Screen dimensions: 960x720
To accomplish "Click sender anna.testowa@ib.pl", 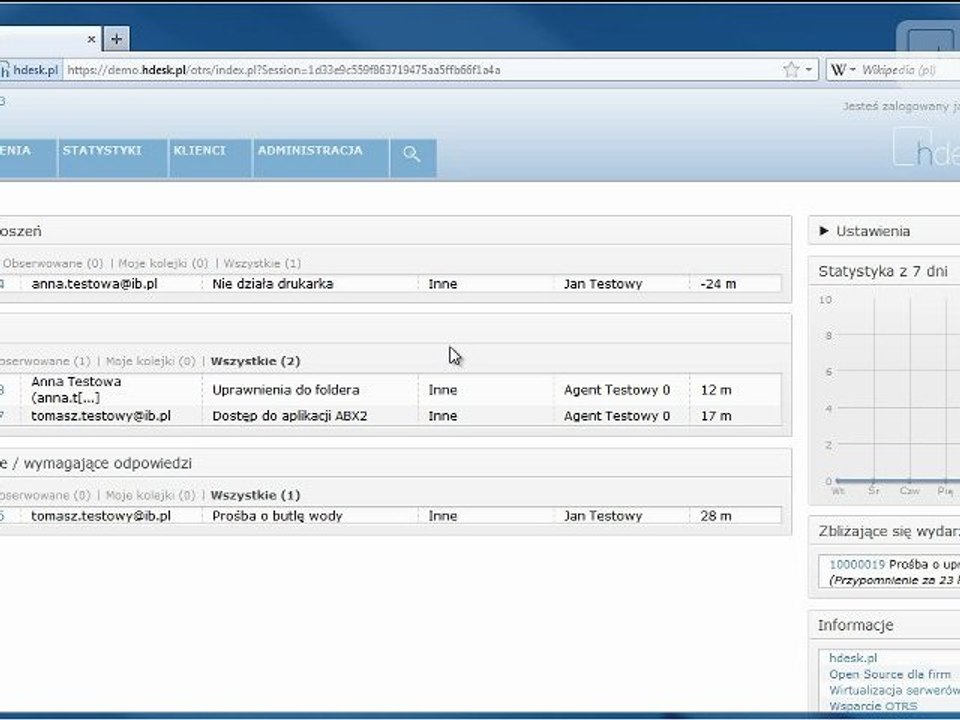I will point(94,284).
